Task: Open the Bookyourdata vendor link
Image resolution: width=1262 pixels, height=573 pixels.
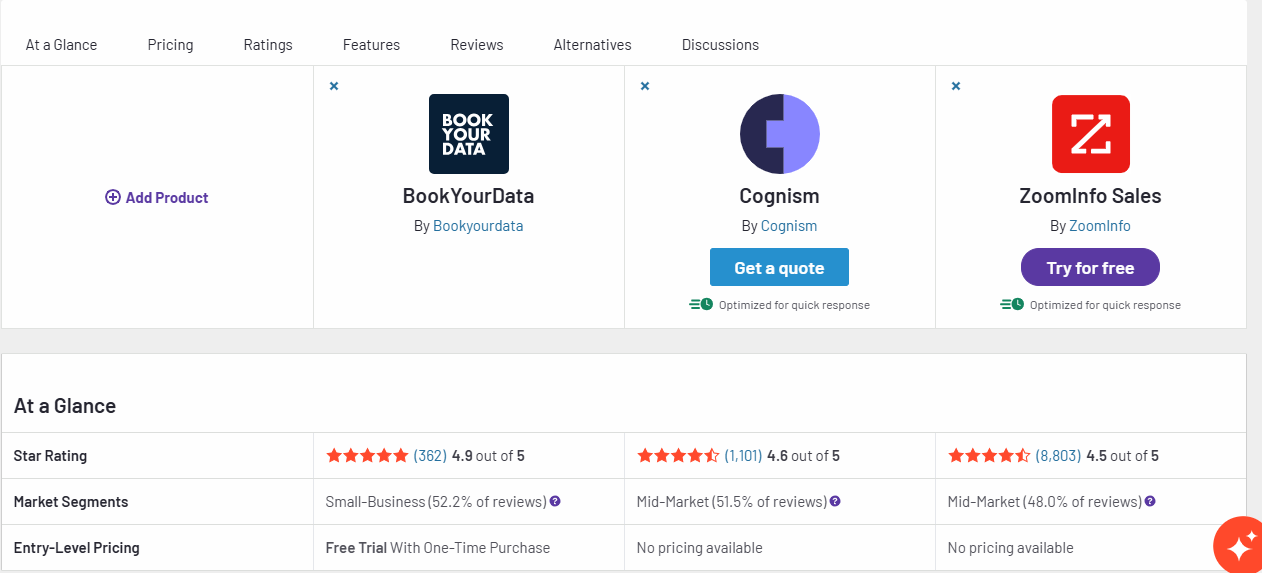Action: 478,226
